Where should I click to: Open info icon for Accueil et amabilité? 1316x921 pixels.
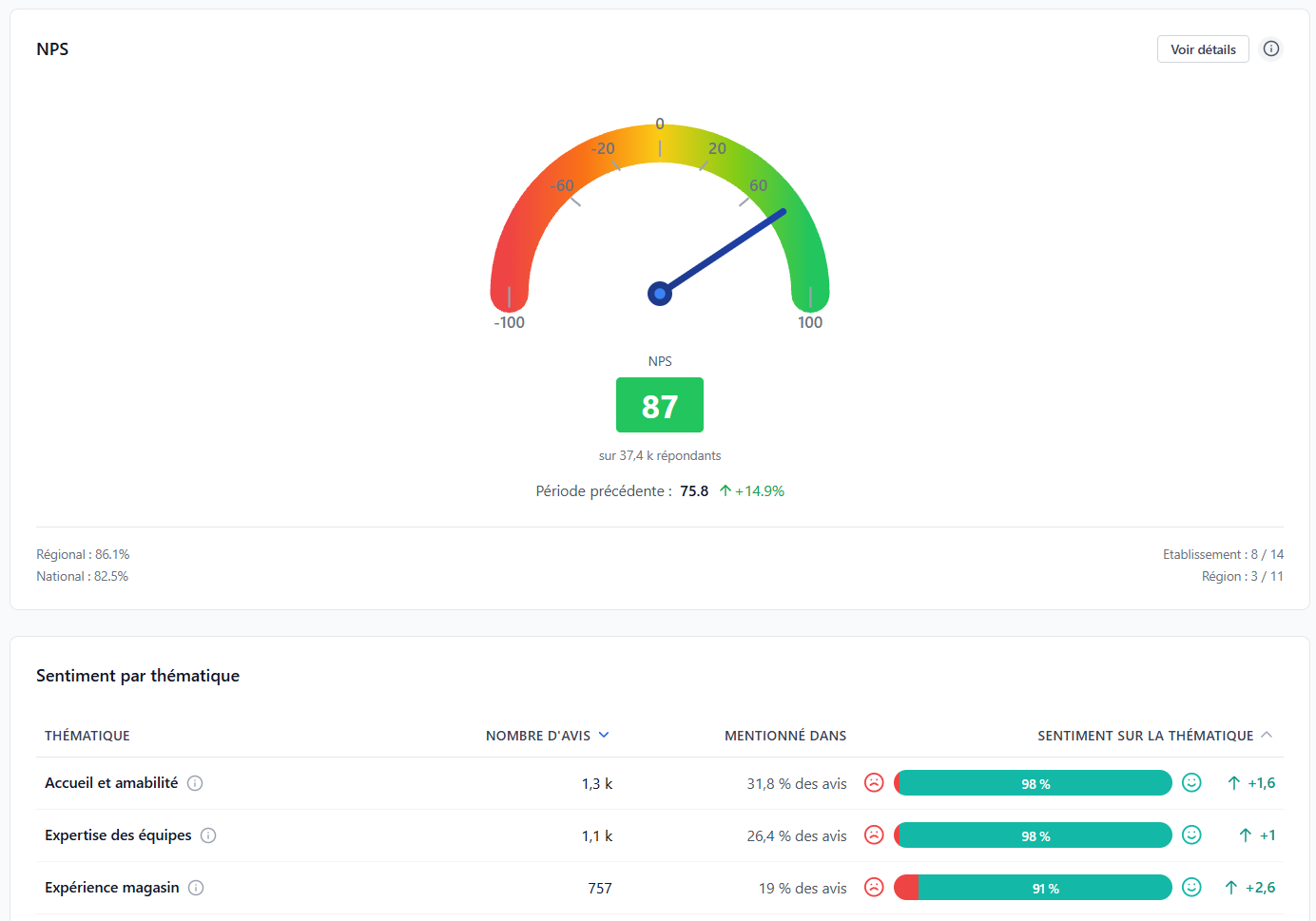point(195,783)
